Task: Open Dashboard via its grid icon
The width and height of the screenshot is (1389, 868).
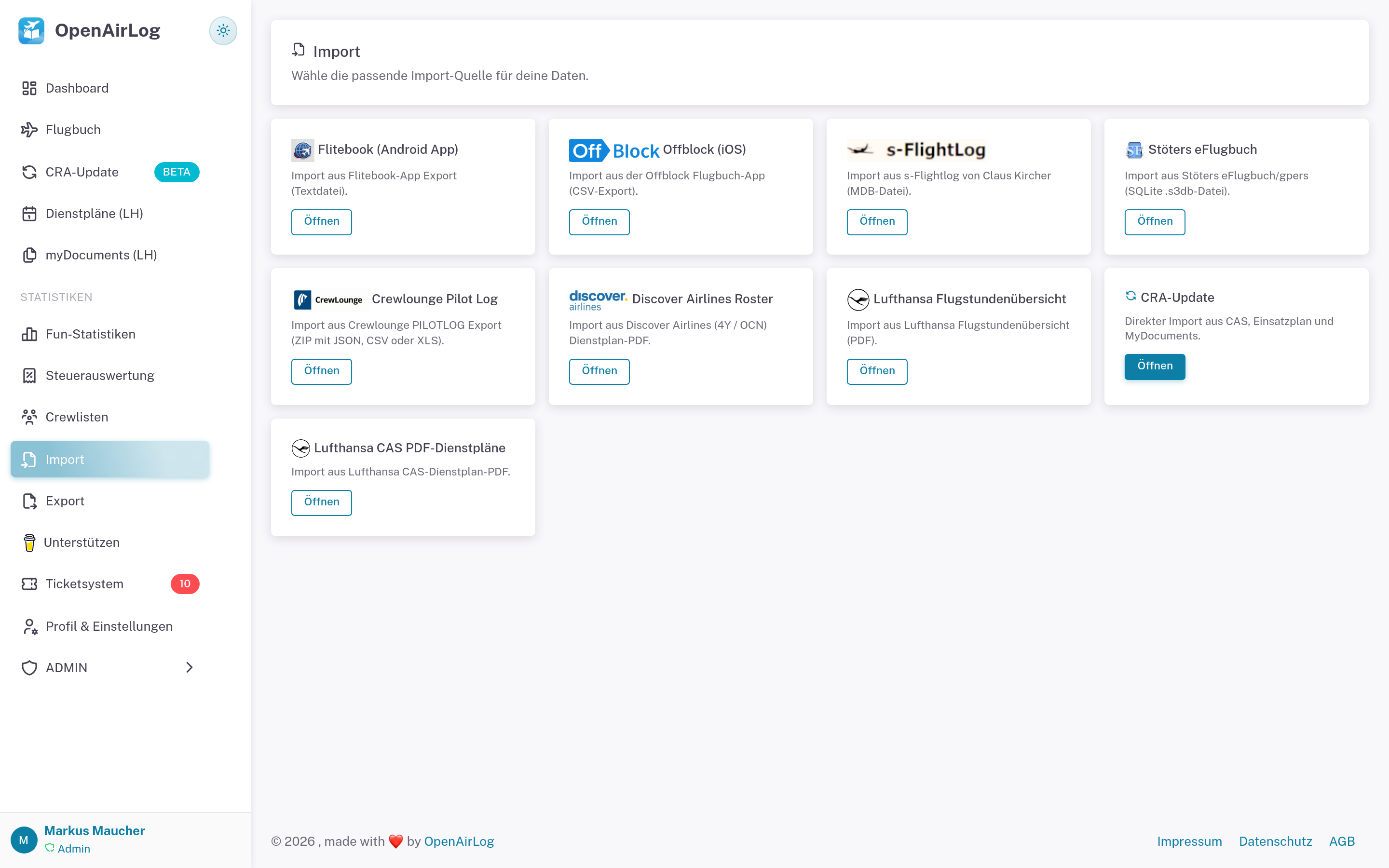Action: [29, 88]
